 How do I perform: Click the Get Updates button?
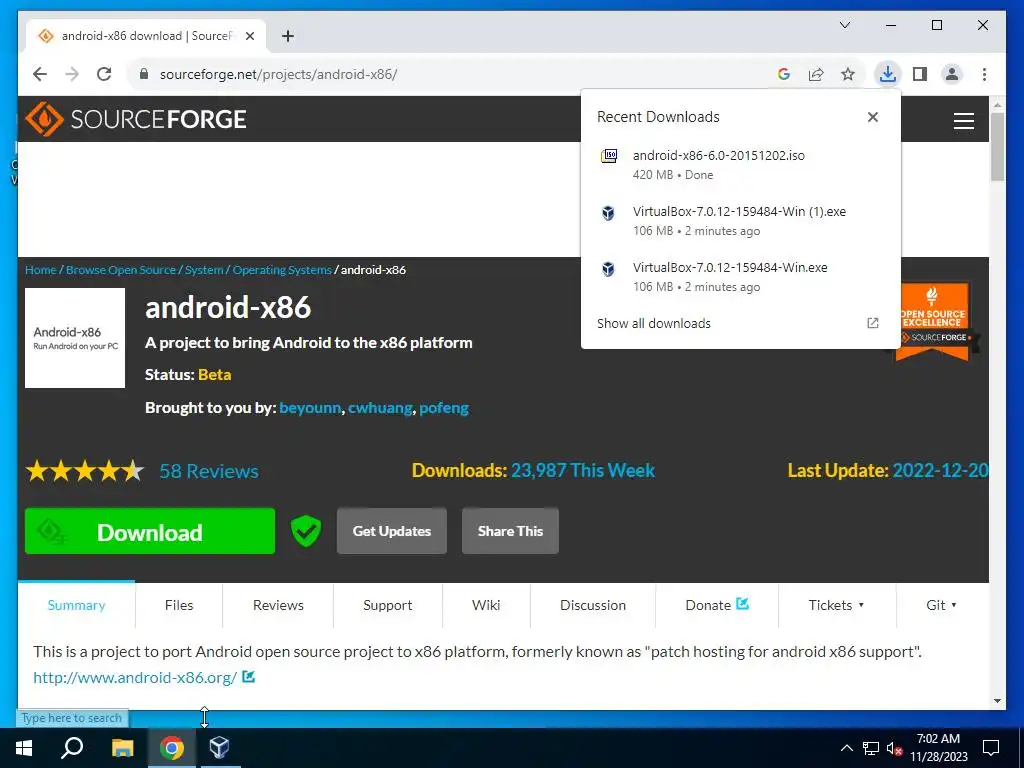point(392,531)
